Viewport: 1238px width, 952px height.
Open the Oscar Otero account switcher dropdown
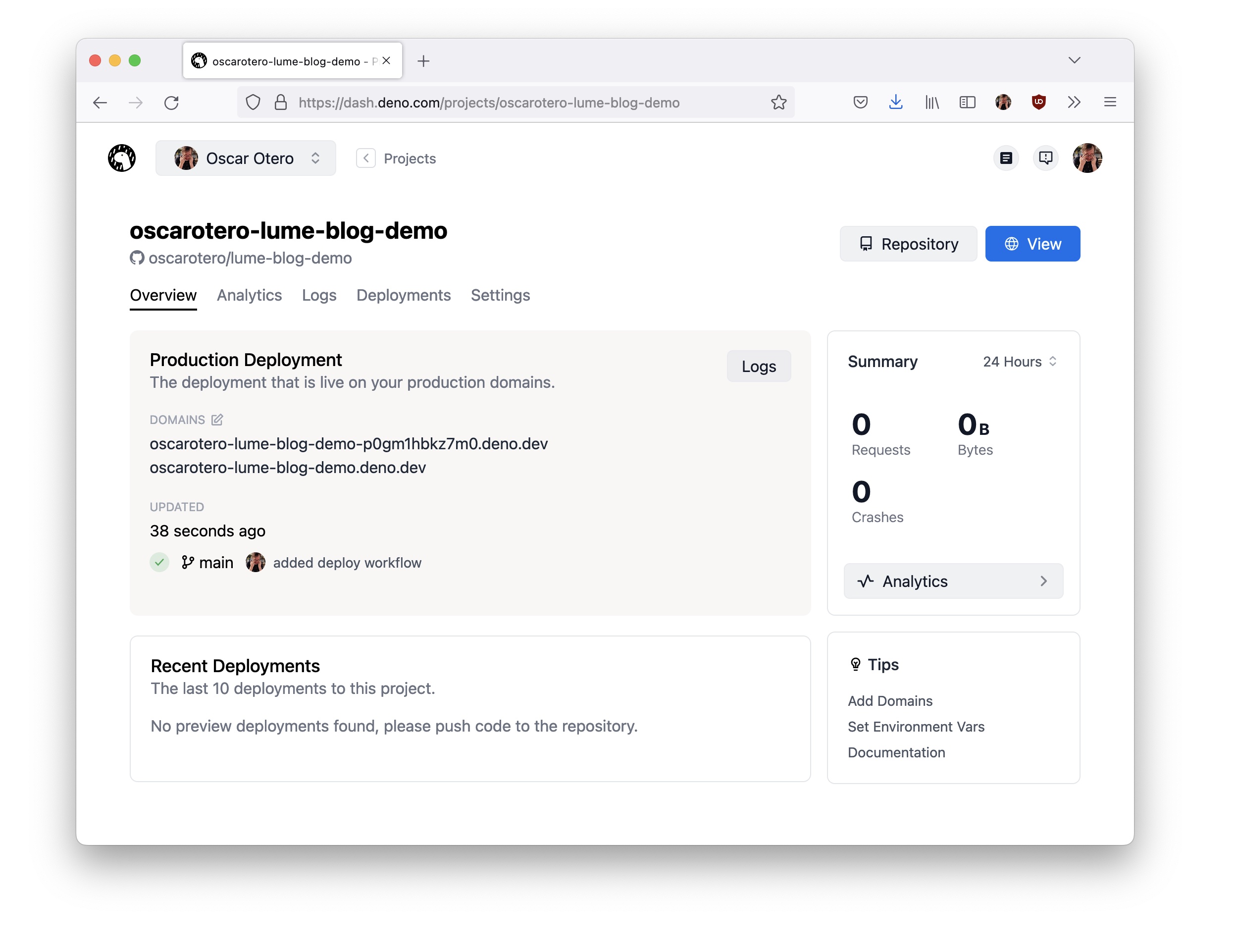(245, 158)
